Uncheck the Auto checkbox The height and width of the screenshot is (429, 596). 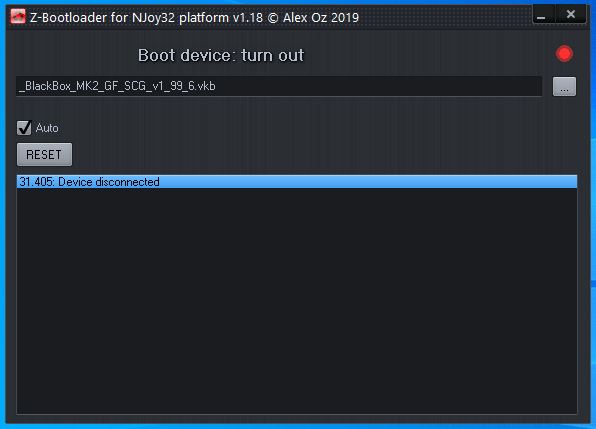coord(24,128)
